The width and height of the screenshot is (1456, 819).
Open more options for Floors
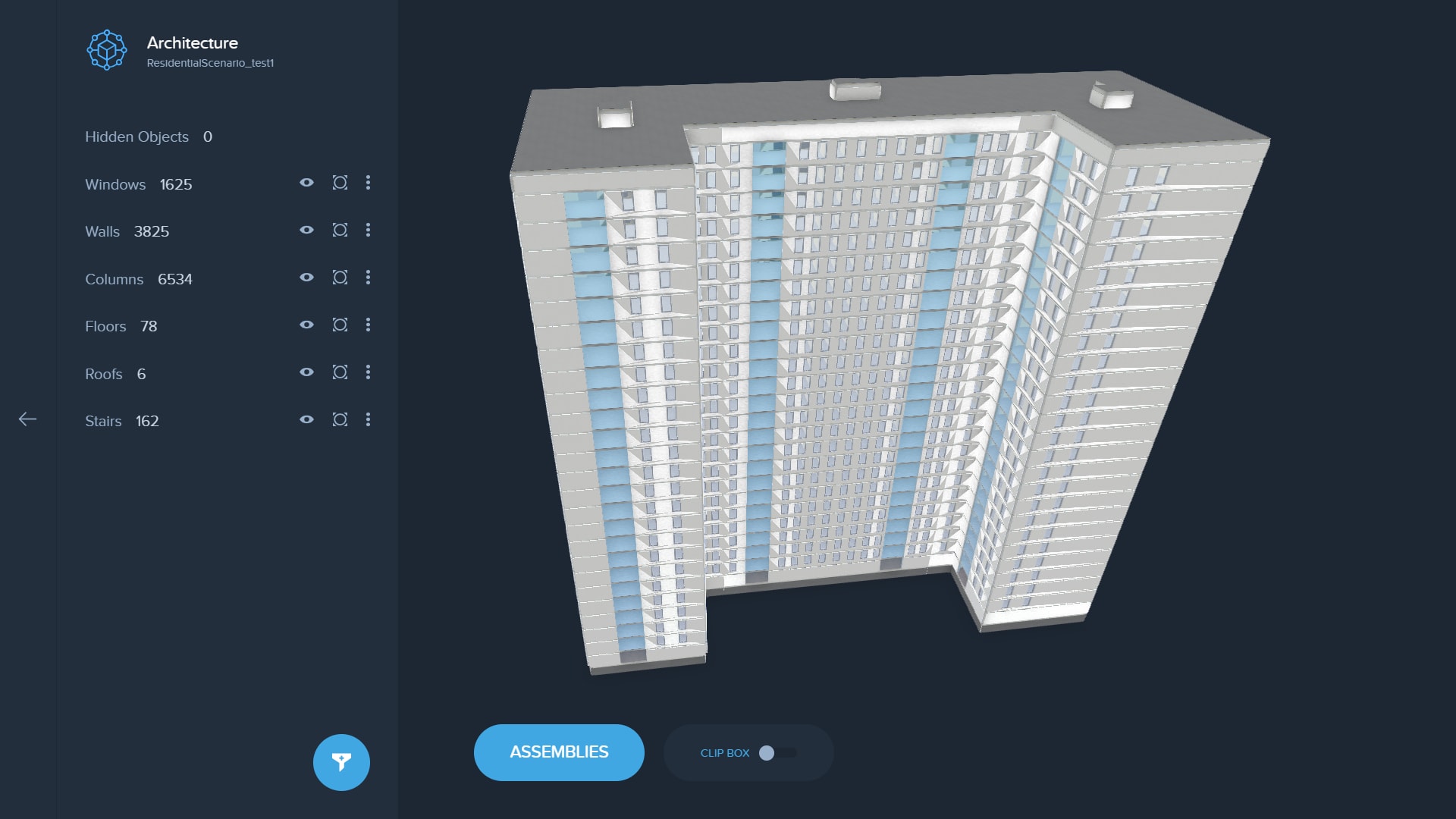point(369,325)
